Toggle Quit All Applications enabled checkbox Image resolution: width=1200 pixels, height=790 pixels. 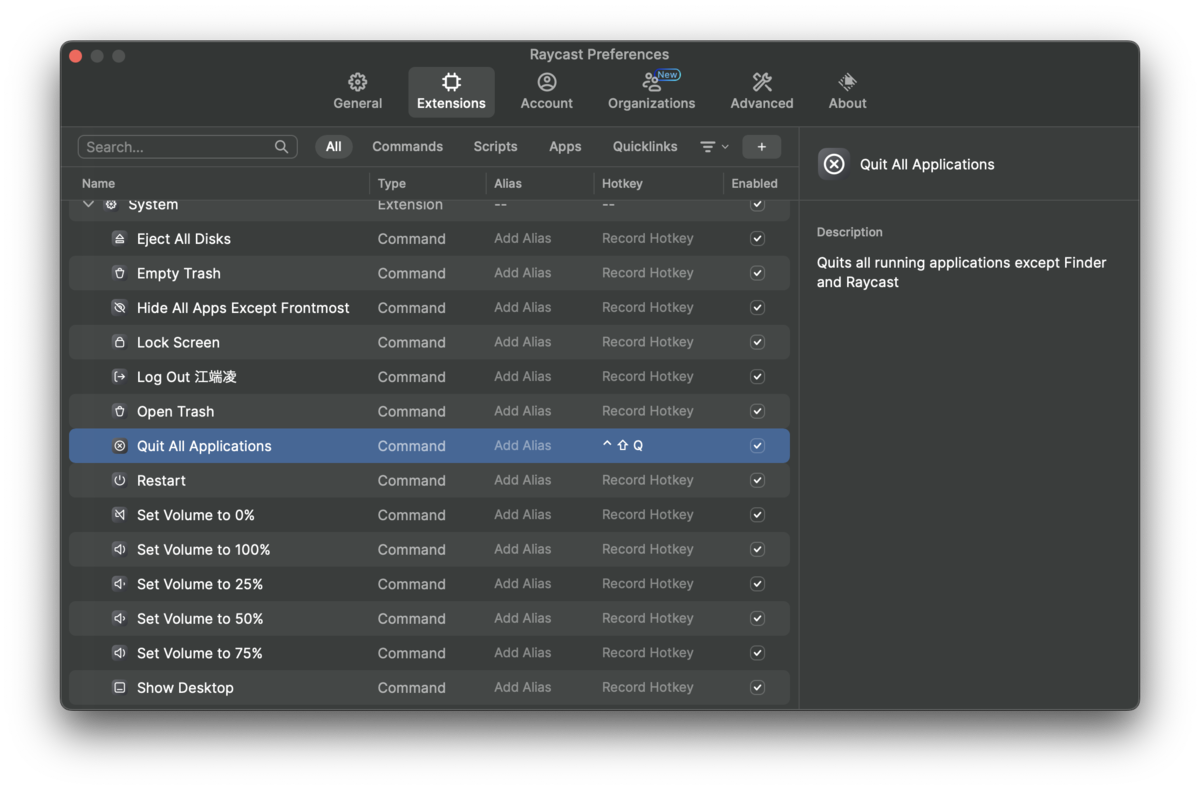[757, 446]
